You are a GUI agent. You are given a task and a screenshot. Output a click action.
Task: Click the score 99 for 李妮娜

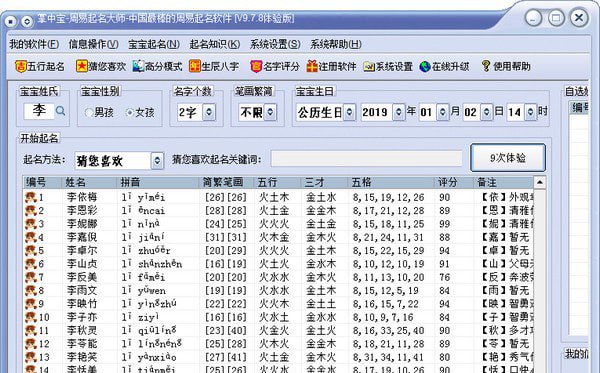pyautogui.click(x=444, y=224)
